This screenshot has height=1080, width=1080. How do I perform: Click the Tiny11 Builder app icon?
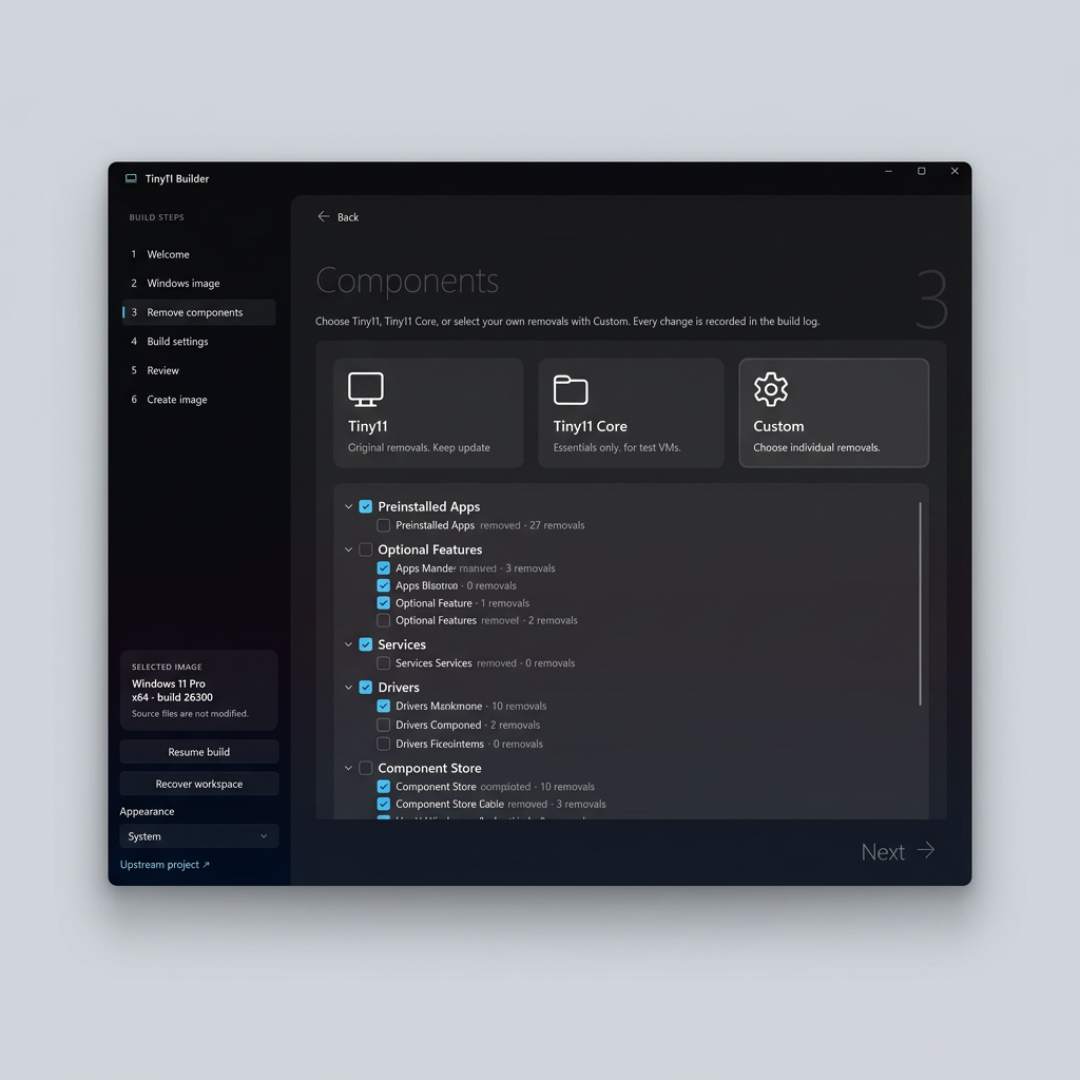click(x=131, y=178)
